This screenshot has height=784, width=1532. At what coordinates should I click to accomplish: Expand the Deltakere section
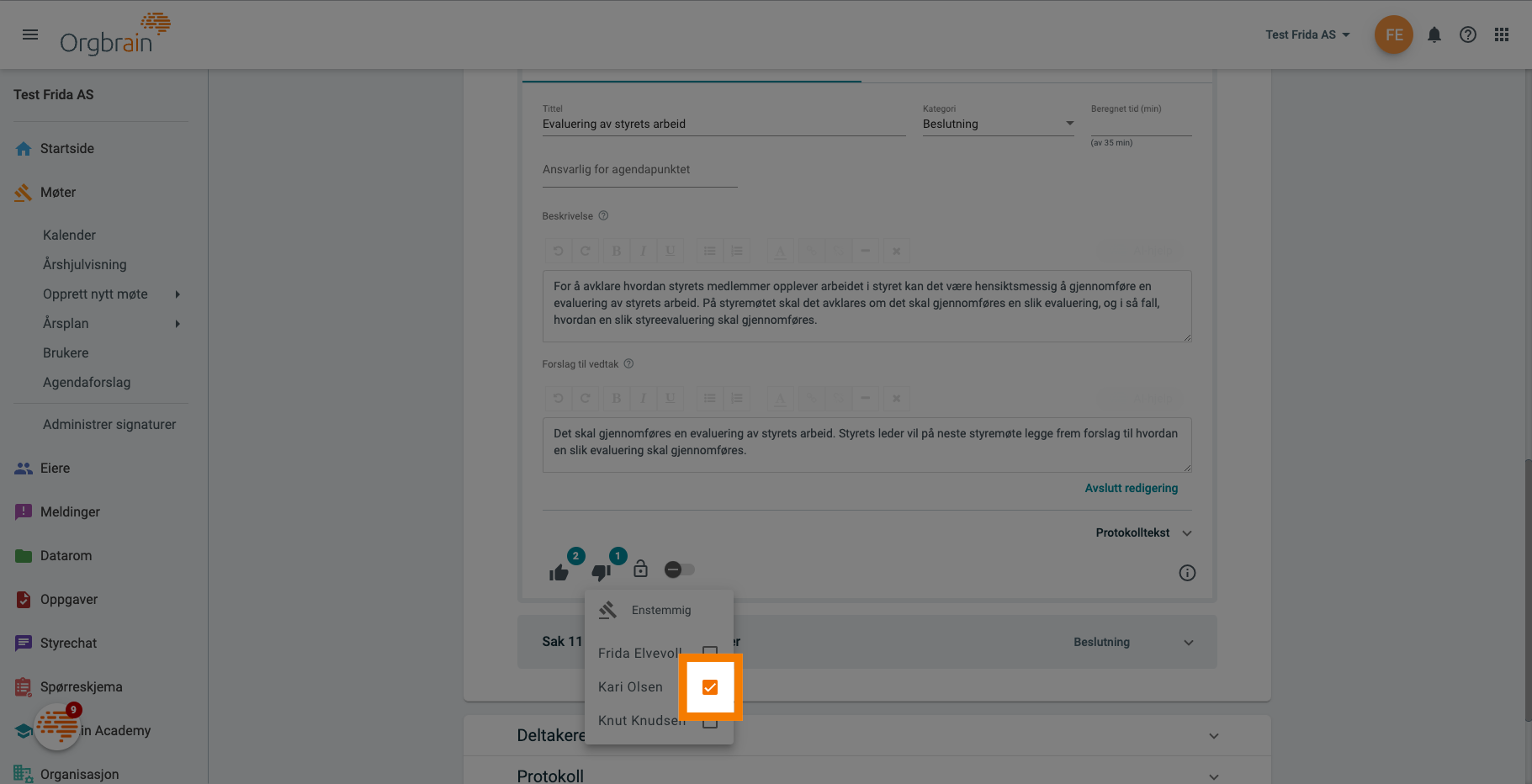[1214, 736]
